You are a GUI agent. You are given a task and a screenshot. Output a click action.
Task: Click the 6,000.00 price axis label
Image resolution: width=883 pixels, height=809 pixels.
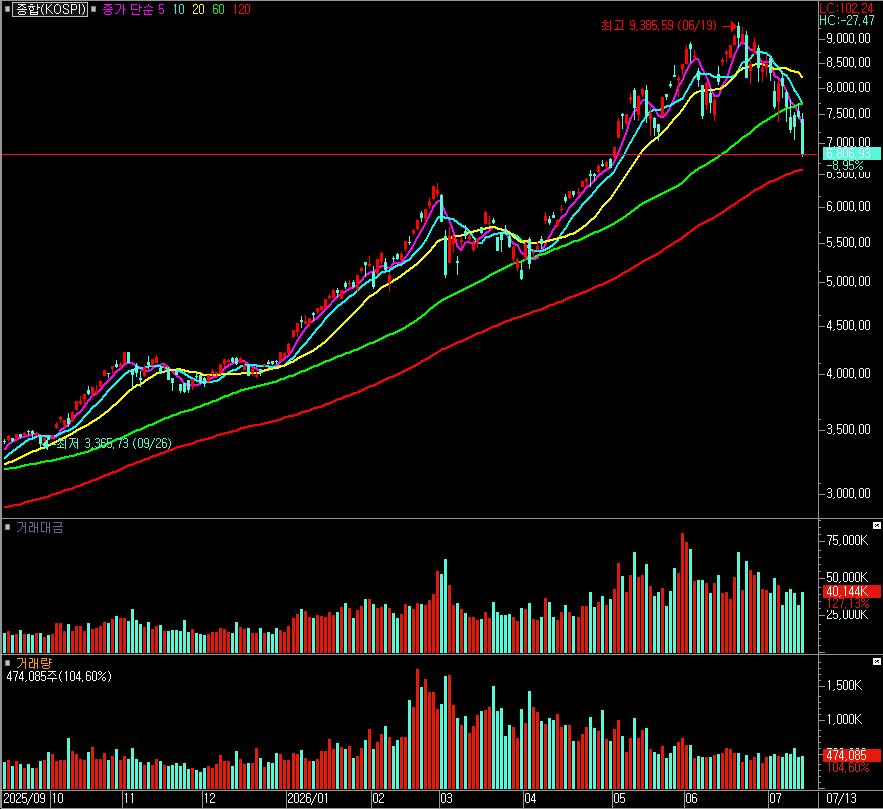tap(848, 207)
